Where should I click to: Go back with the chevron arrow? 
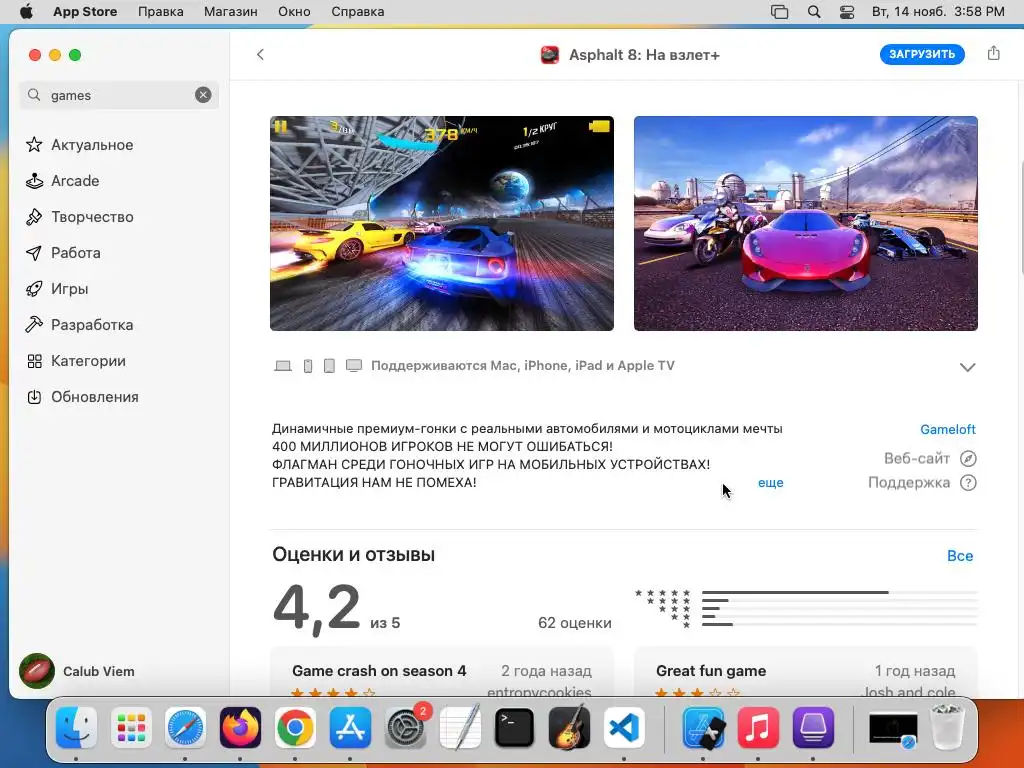coord(260,54)
